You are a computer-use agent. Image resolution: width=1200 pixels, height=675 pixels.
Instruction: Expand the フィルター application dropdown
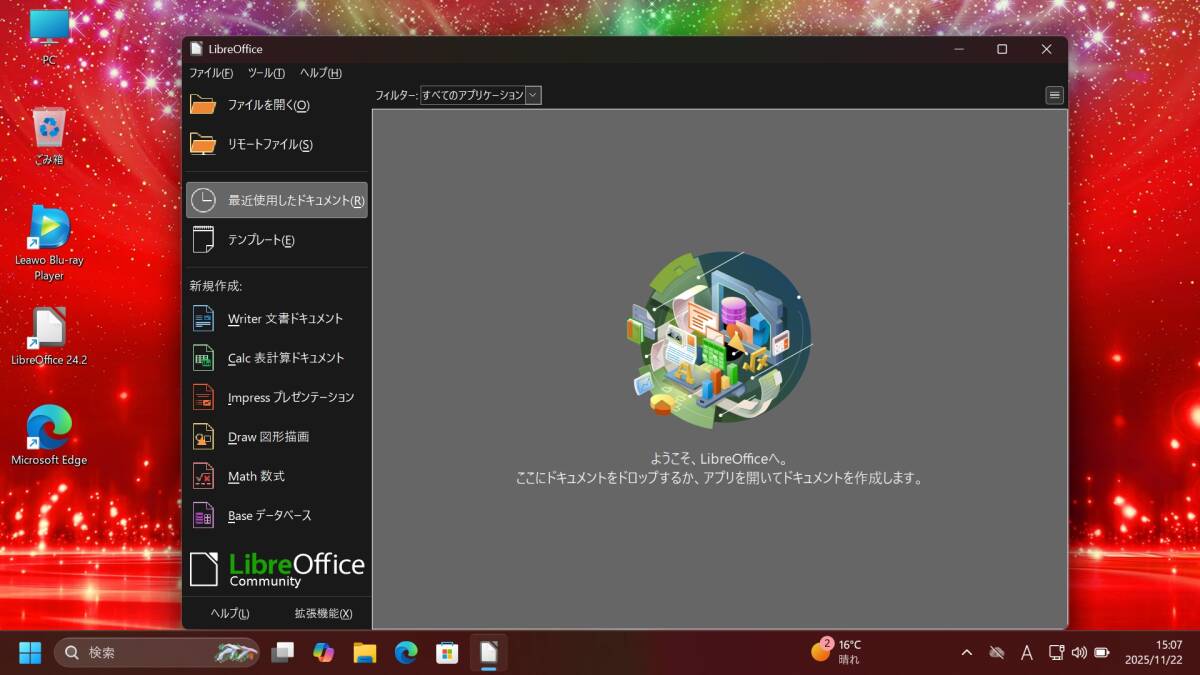(x=533, y=95)
